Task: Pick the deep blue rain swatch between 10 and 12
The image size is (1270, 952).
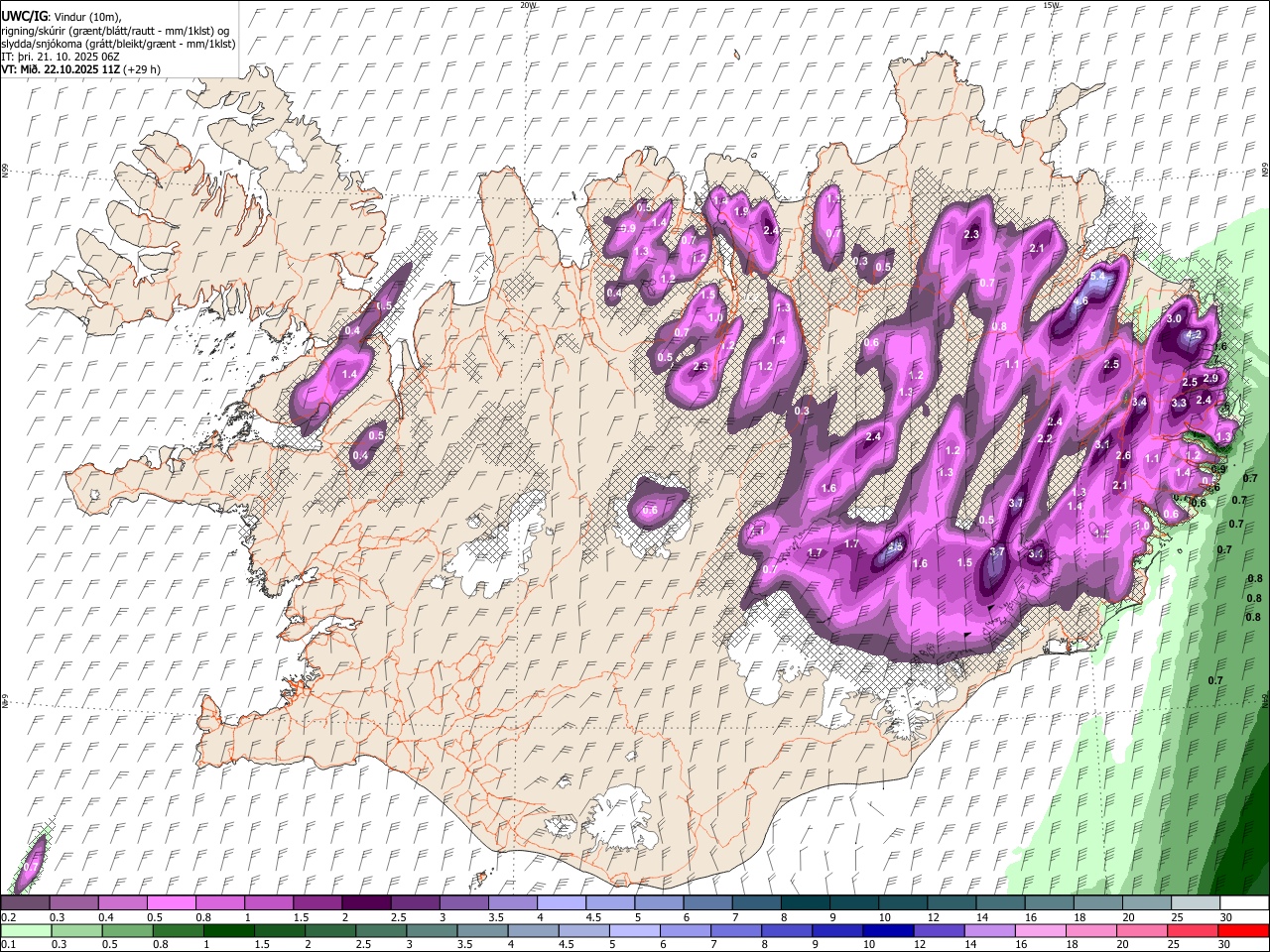Action: coord(886,931)
